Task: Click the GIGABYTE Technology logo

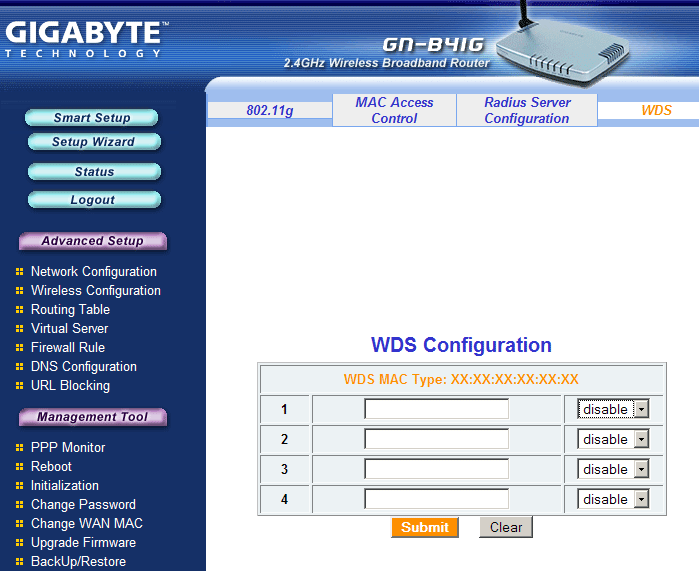Action: [x=87, y=39]
